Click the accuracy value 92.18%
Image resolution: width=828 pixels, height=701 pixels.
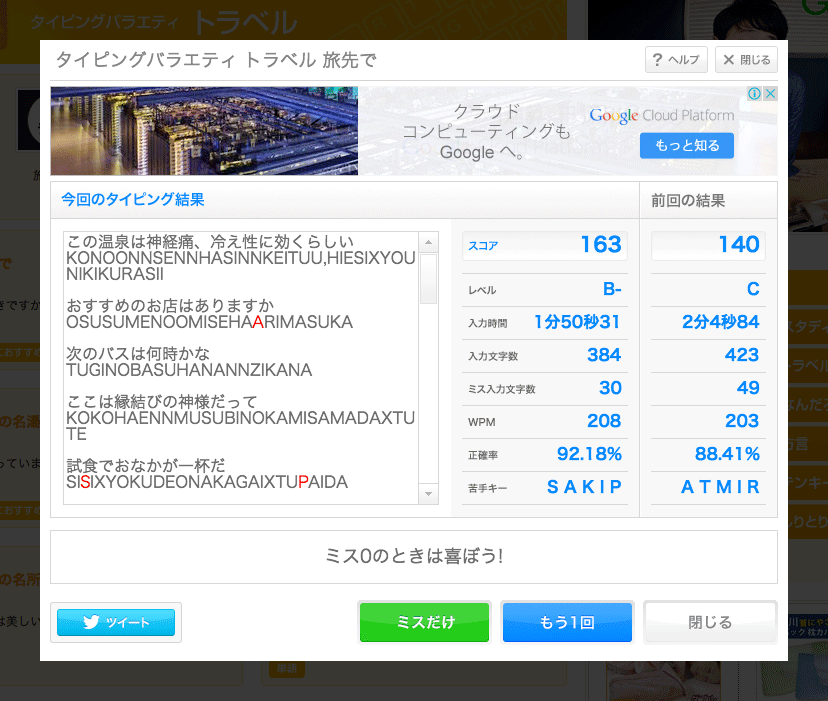(589, 454)
